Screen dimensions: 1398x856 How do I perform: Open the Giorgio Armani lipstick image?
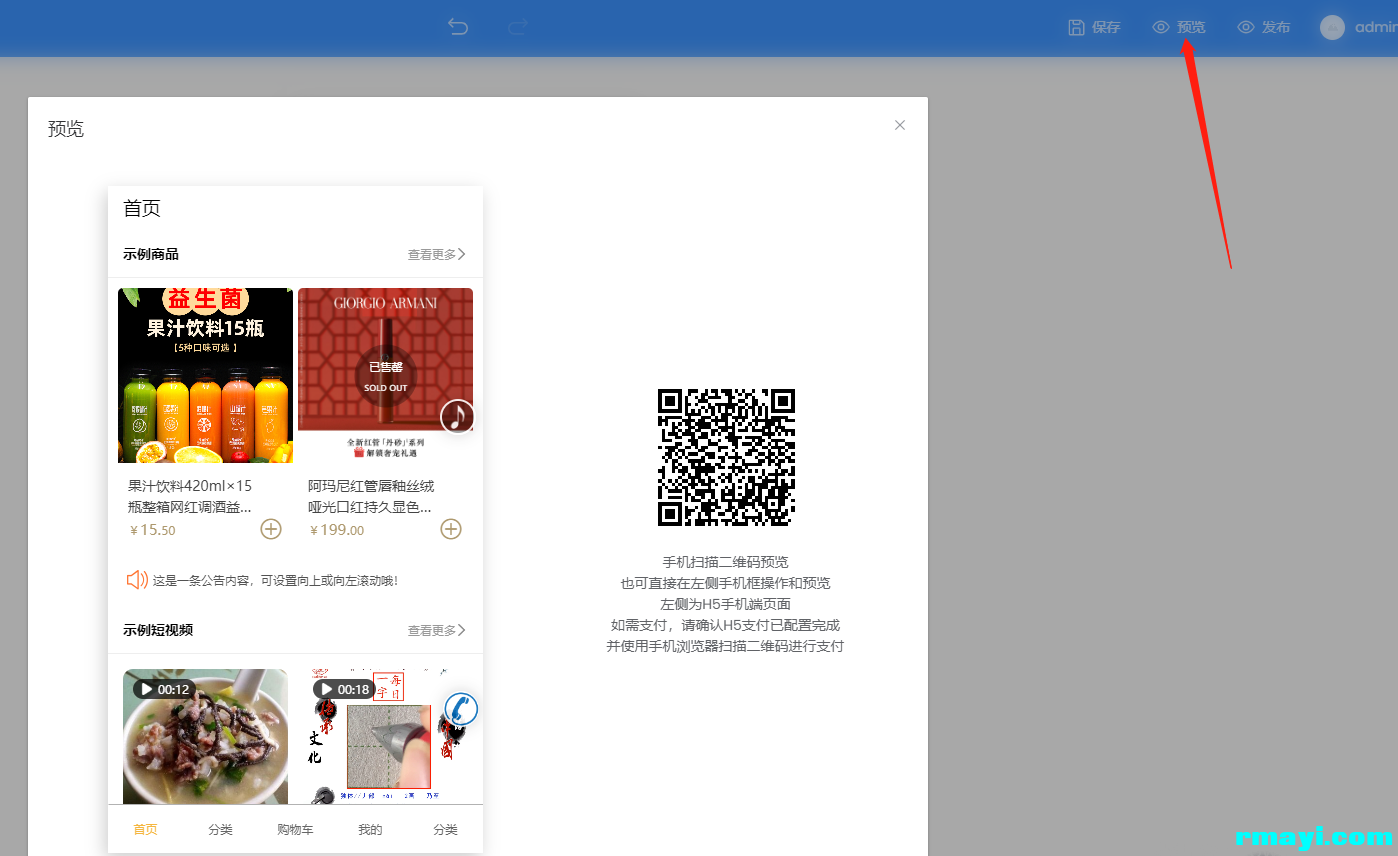(x=385, y=375)
